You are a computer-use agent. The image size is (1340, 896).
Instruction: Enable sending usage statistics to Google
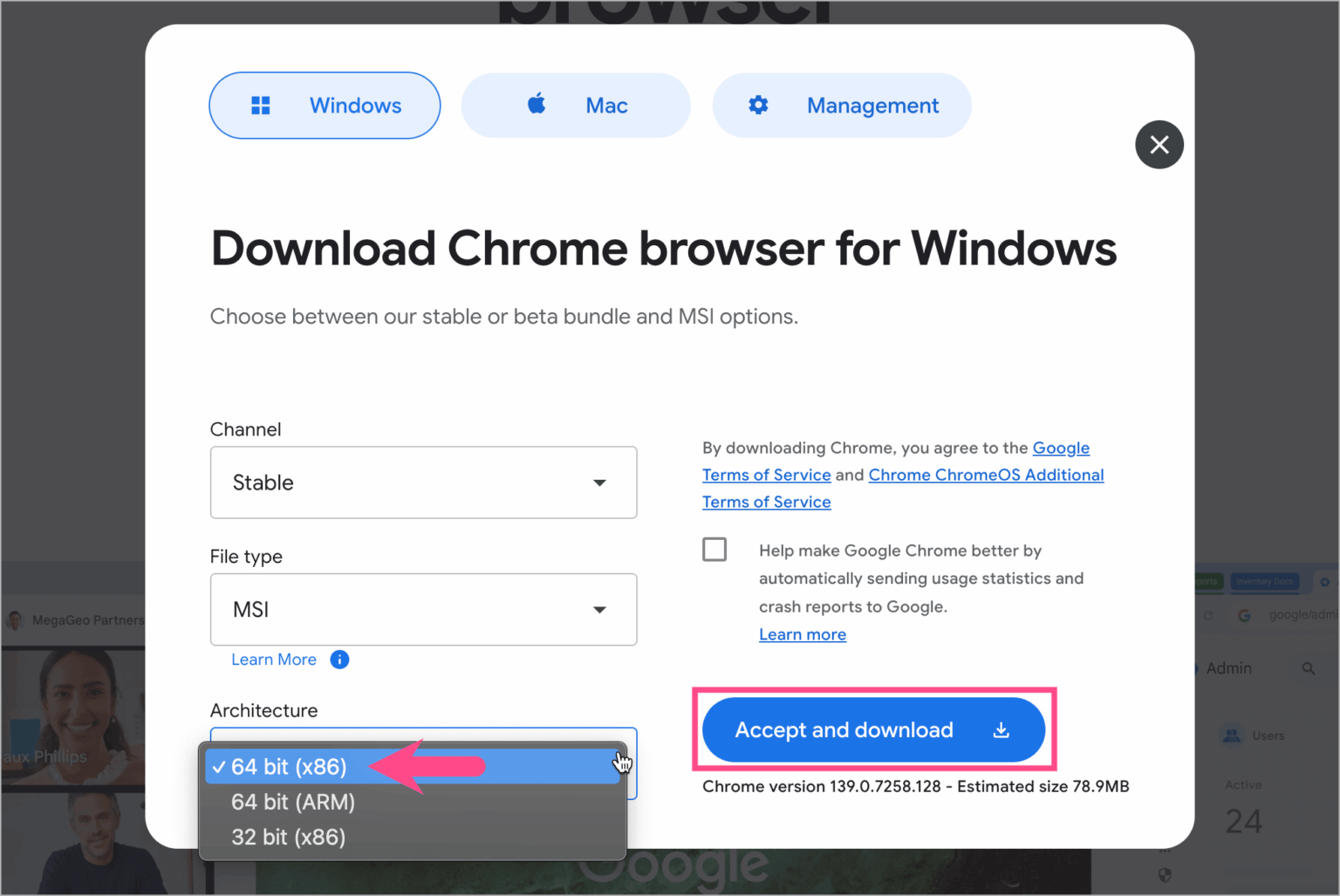(714, 549)
